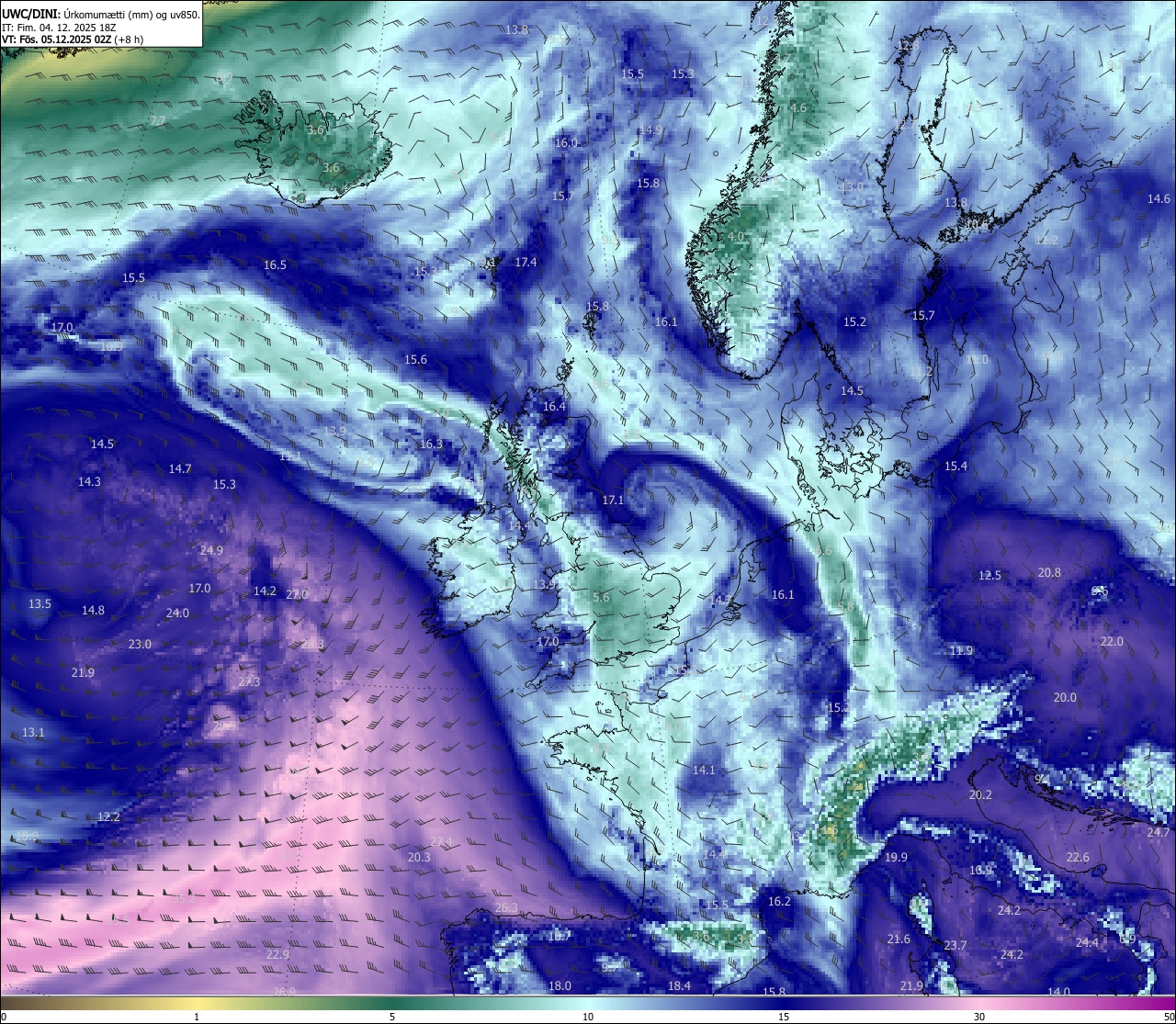The image size is (1176, 1024).
Task: Click the value 16.4 on the map
Action: [554, 407]
